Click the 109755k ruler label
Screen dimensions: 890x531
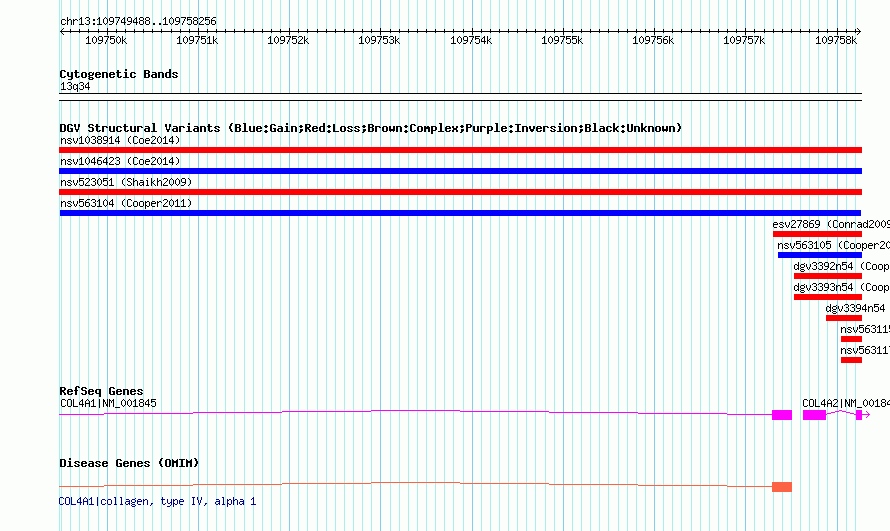click(562, 40)
